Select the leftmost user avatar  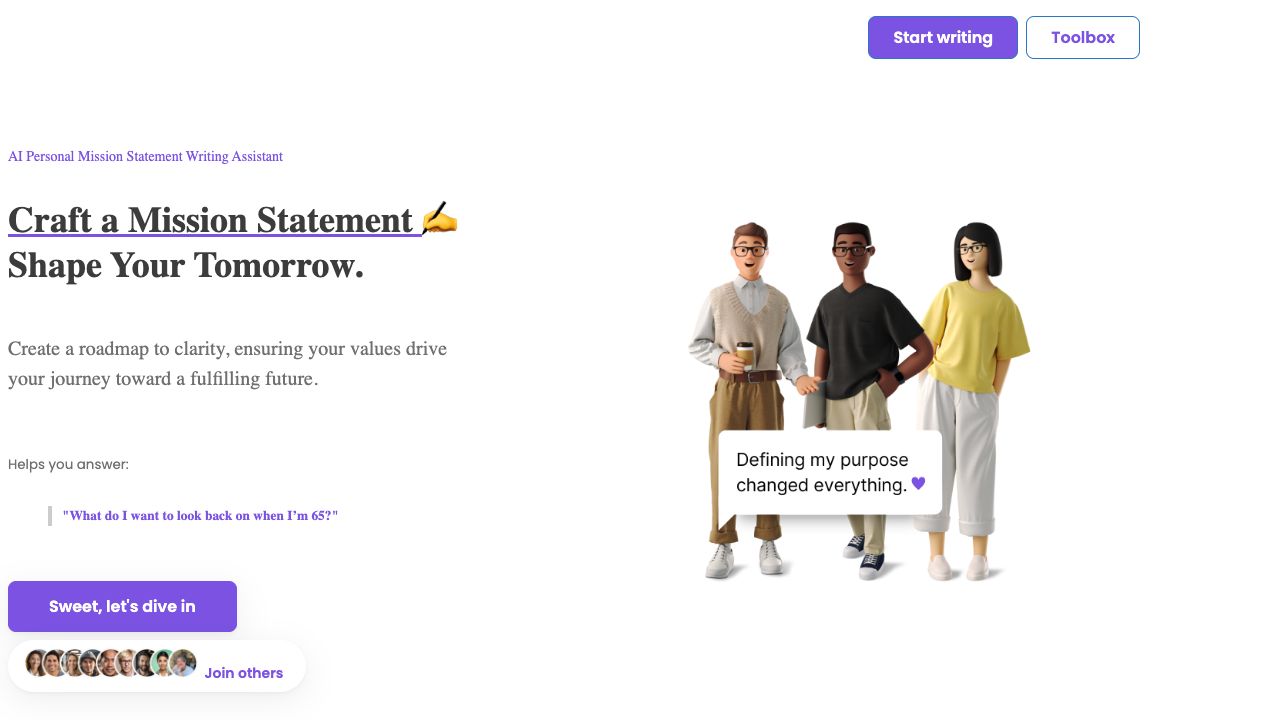click(x=37, y=663)
